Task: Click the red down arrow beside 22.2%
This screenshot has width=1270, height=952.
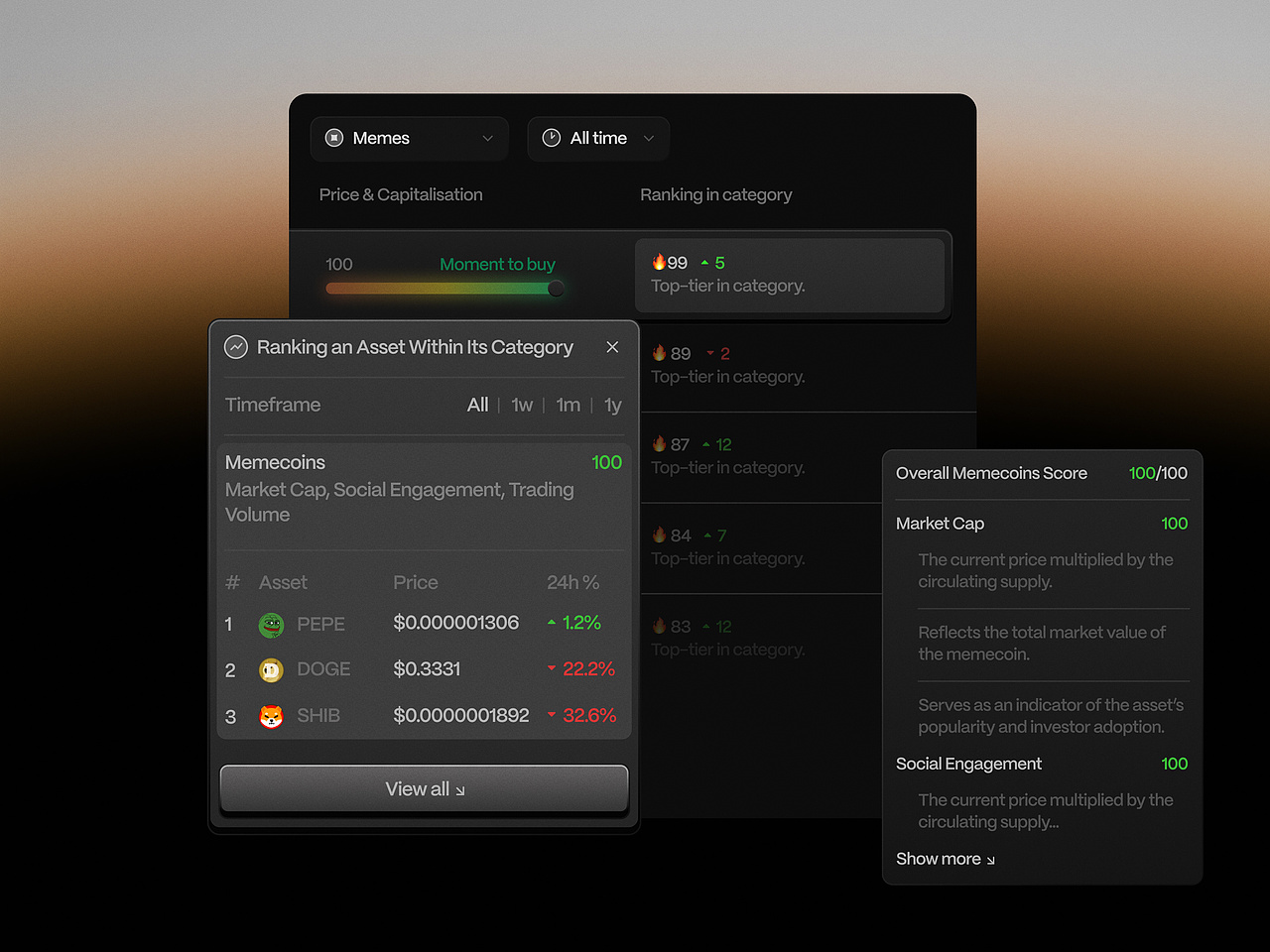Action: 552,668
